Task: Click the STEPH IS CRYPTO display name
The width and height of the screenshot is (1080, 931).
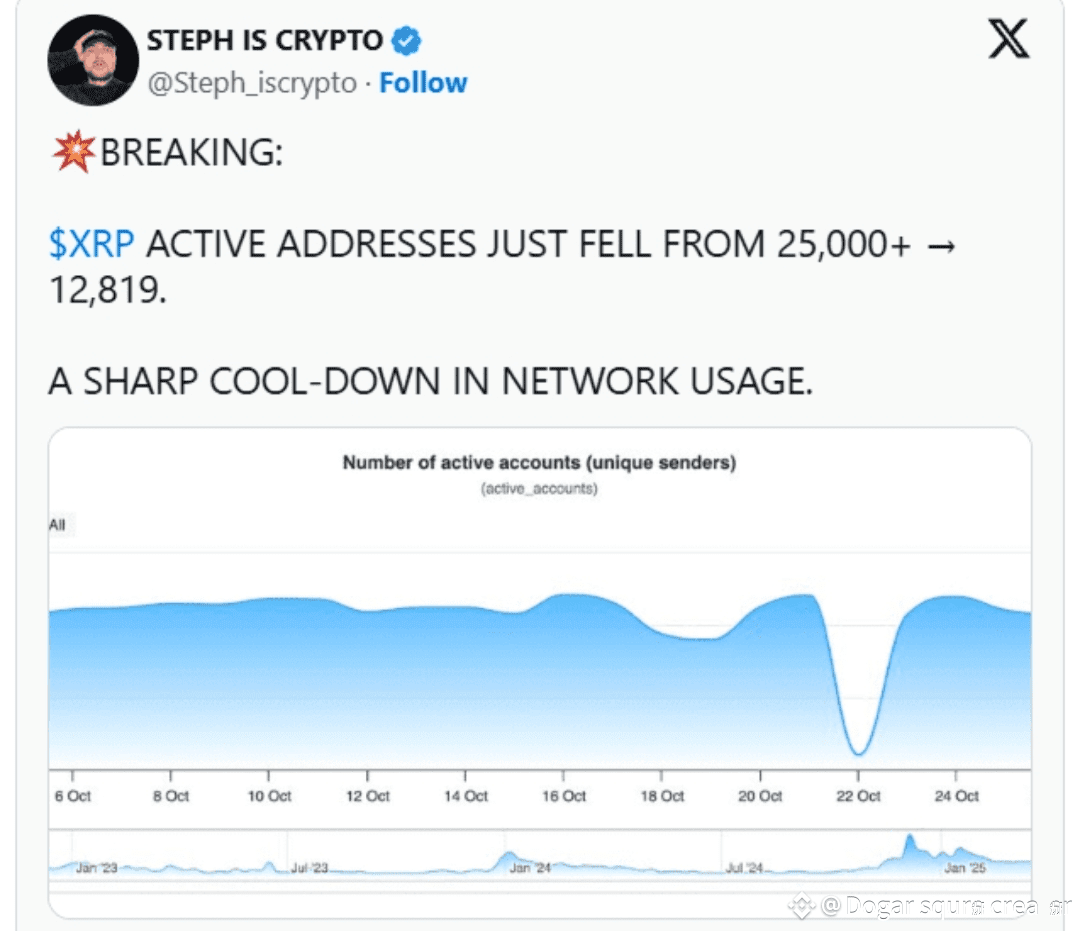Action: point(264,41)
